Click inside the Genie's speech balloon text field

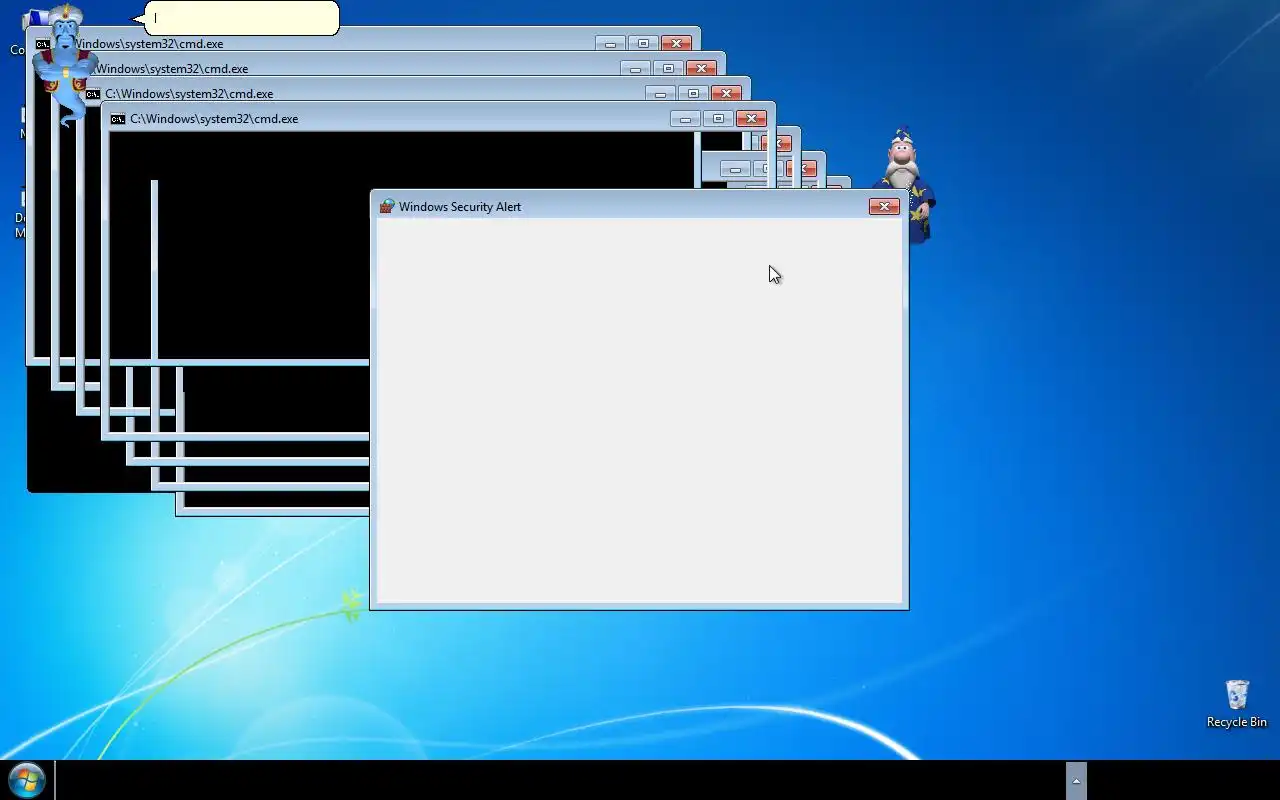click(x=243, y=18)
